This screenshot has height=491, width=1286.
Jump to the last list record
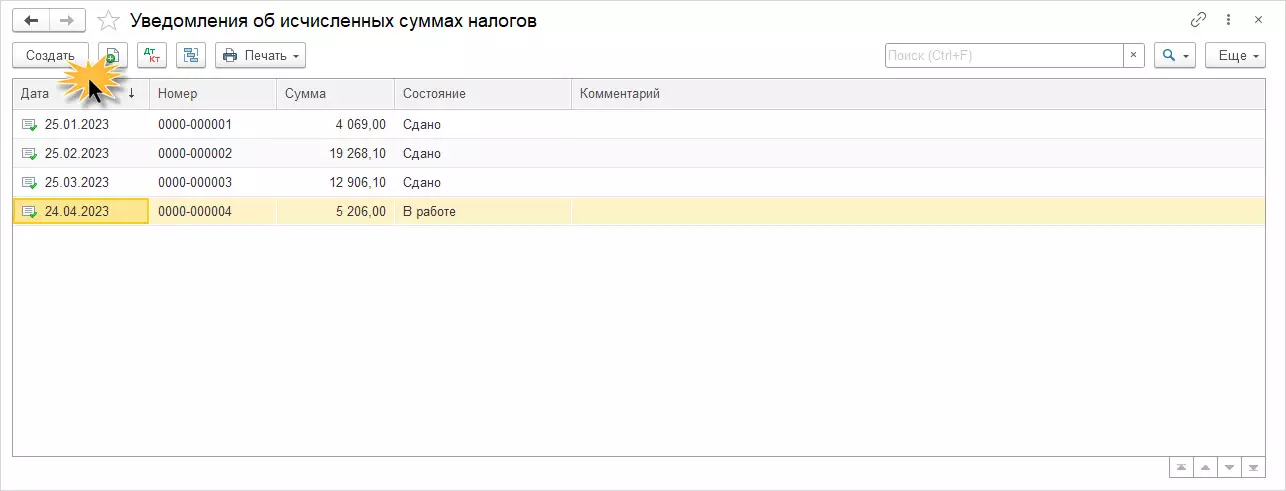[x=1254, y=468]
